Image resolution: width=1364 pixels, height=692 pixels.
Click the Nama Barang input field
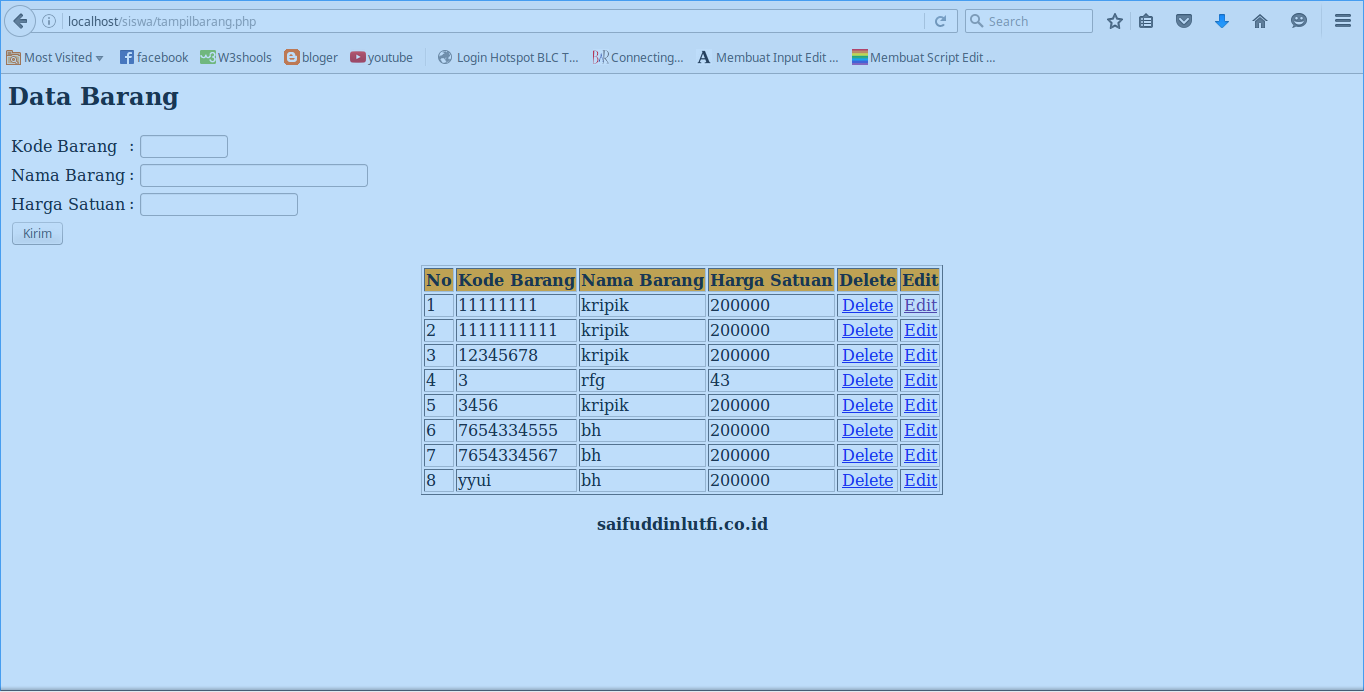(x=253, y=175)
